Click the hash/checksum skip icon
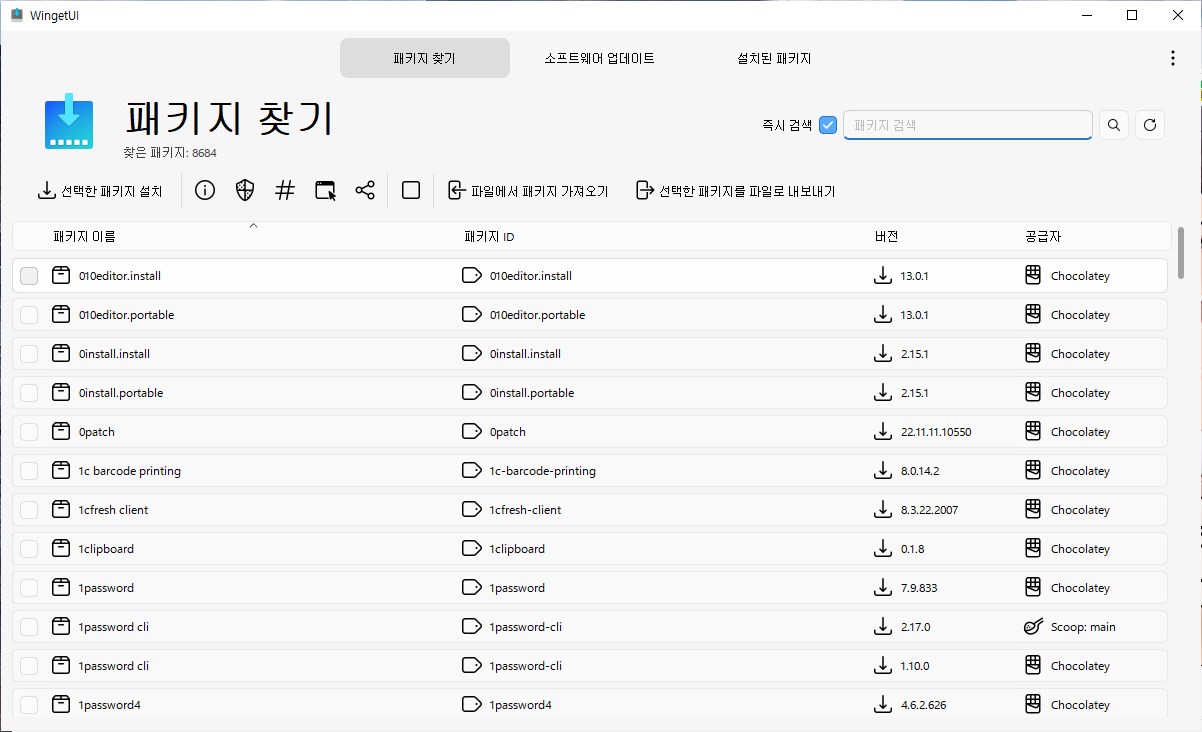1202x732 pixels. [284, 190]
